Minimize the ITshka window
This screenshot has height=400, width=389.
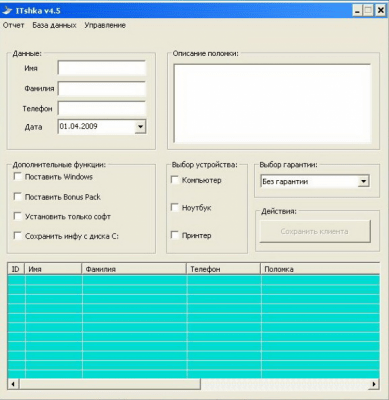[357, 11]
